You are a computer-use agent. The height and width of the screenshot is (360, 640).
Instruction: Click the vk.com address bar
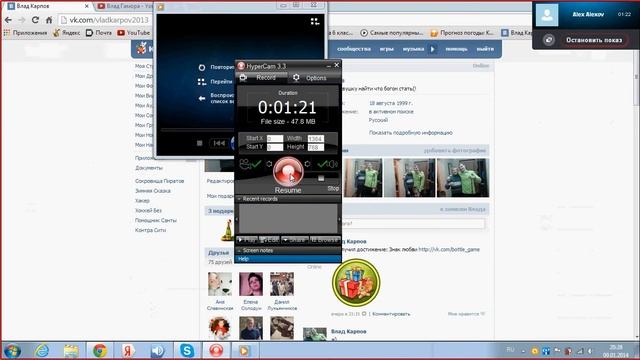[106, 20]
